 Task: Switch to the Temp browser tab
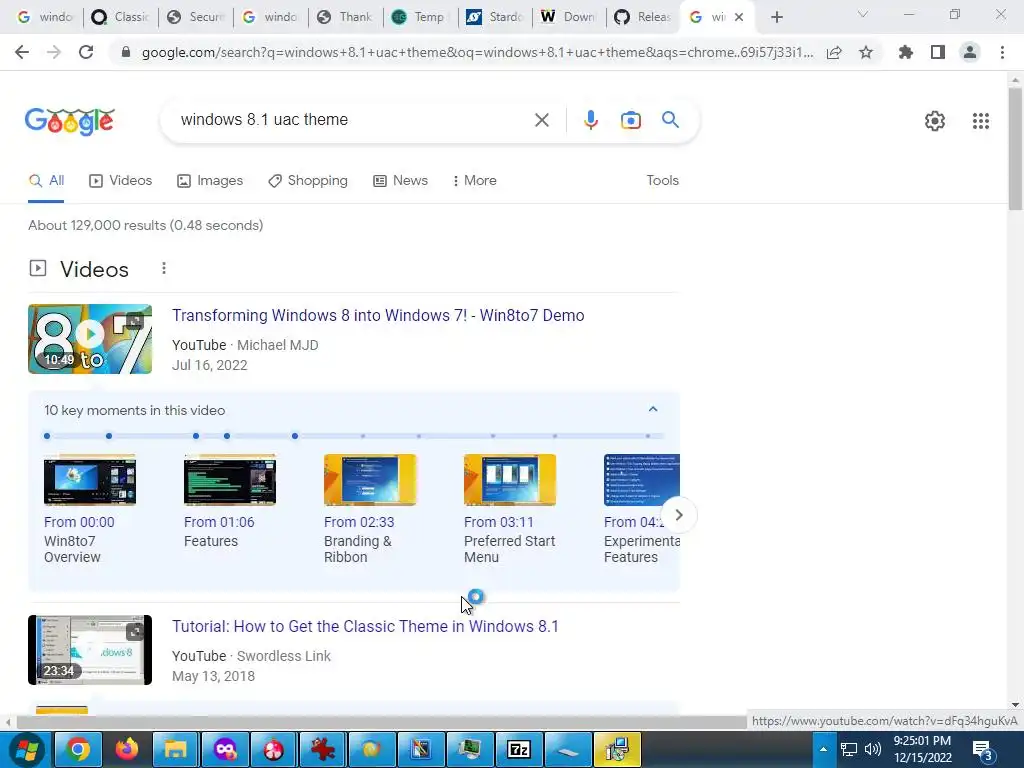(x=420, y=17)
